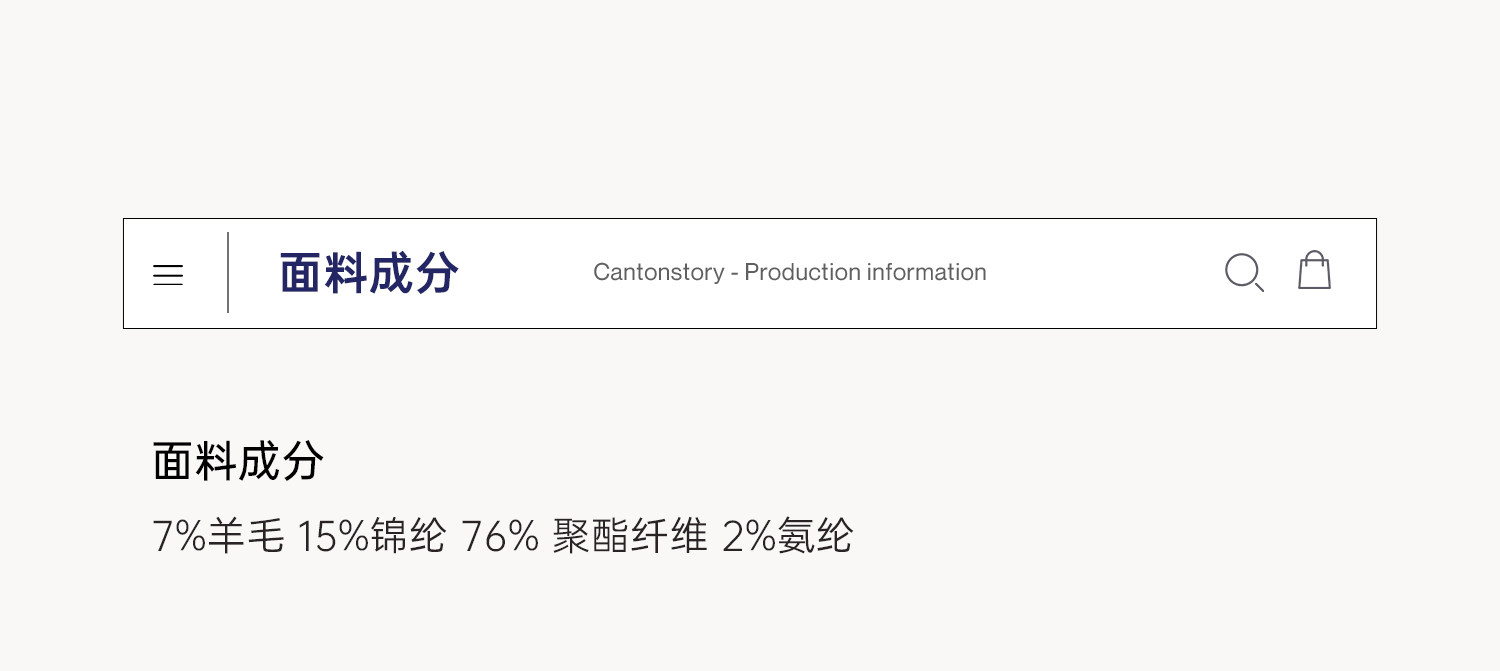
Task: Click the Production information text
Action: pyautogui.click(x=865, y=272)
